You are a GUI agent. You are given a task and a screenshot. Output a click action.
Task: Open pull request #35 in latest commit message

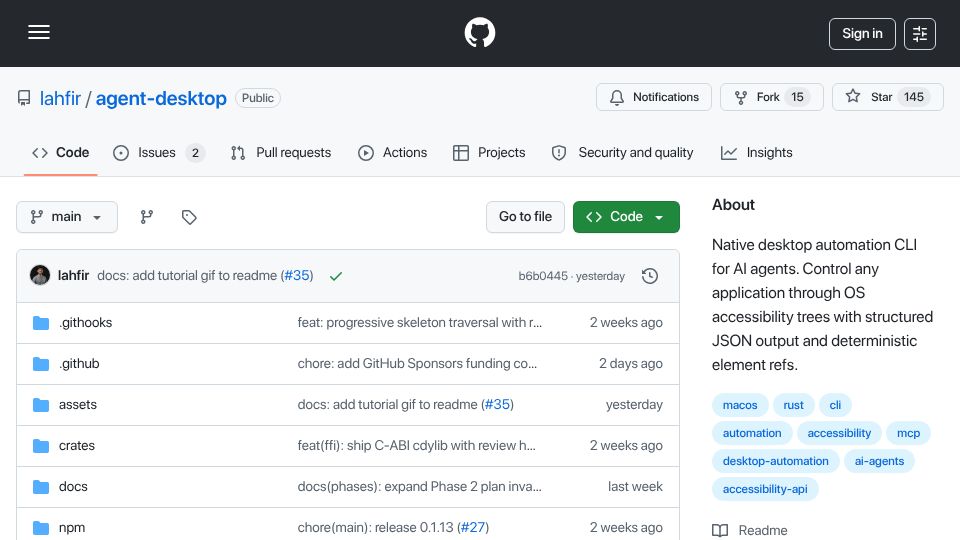pos(297,276)
